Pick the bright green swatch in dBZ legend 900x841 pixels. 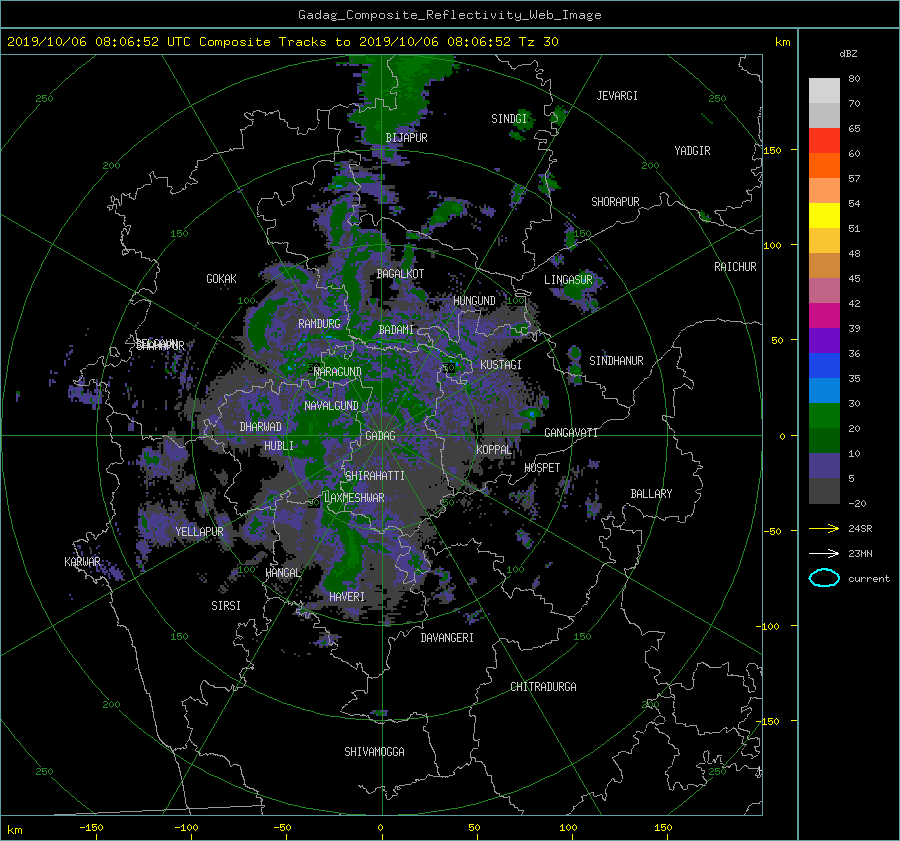824,415
